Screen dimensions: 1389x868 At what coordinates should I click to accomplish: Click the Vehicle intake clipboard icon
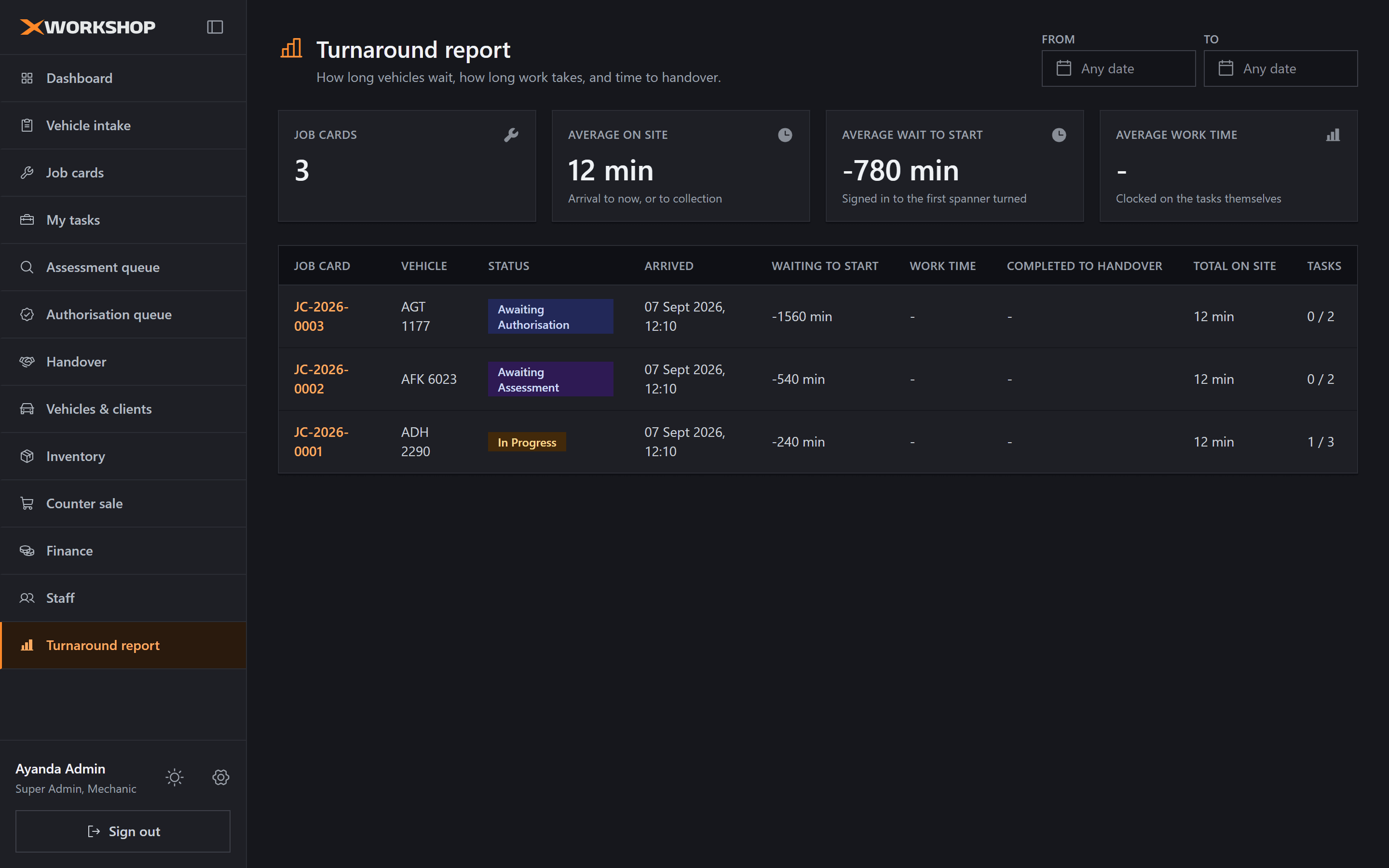tap(27, 125)
